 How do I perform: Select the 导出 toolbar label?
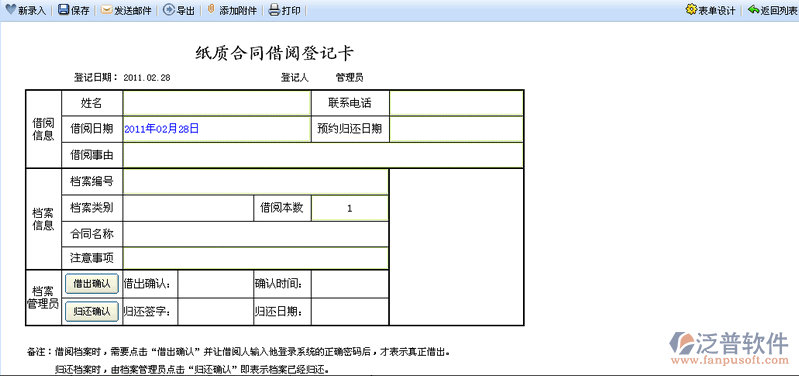click(185, 11)
